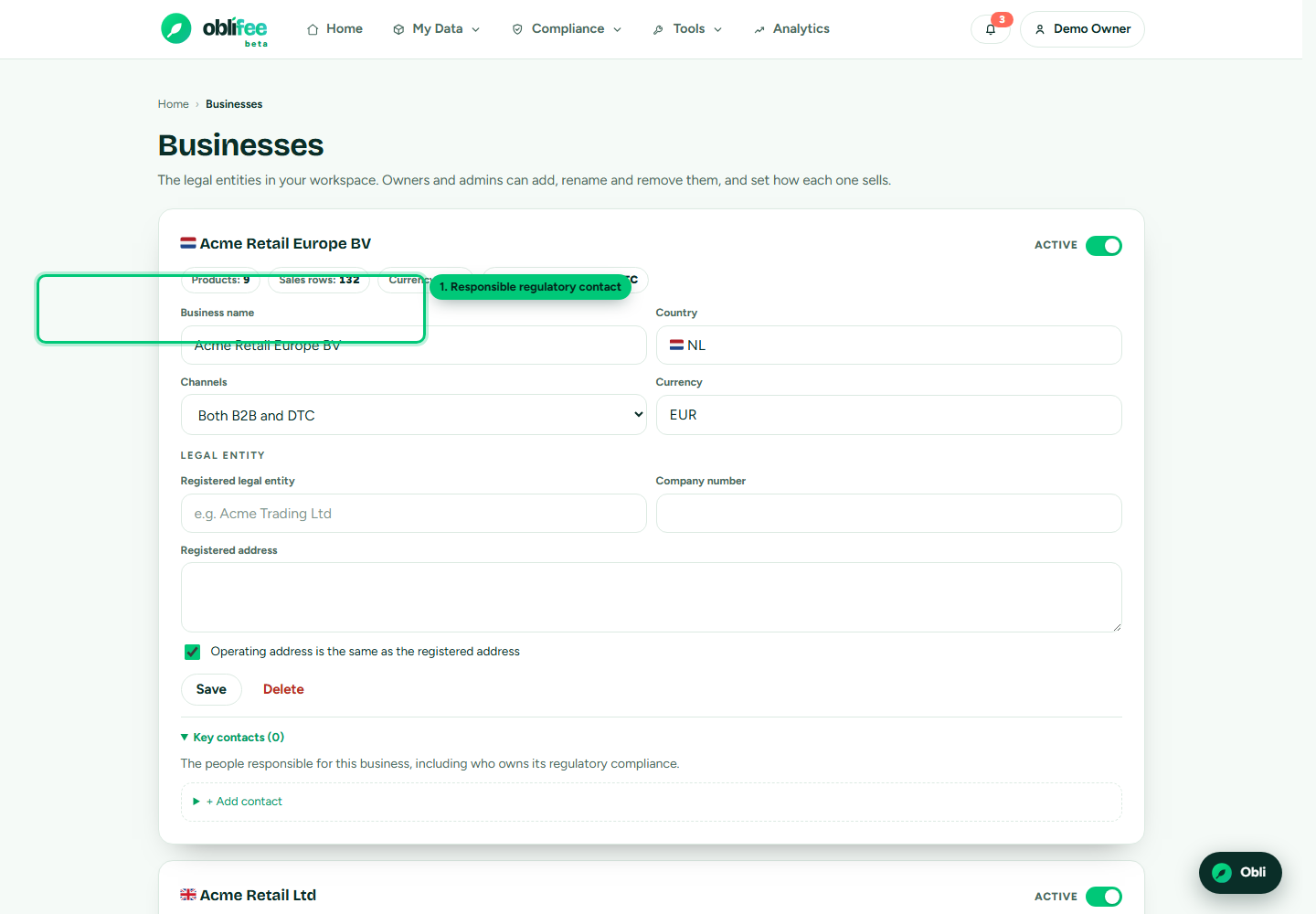The width and height of the screenshot is (1316, 914).
Task: Click the Company number field
Action: coord(888,513)
